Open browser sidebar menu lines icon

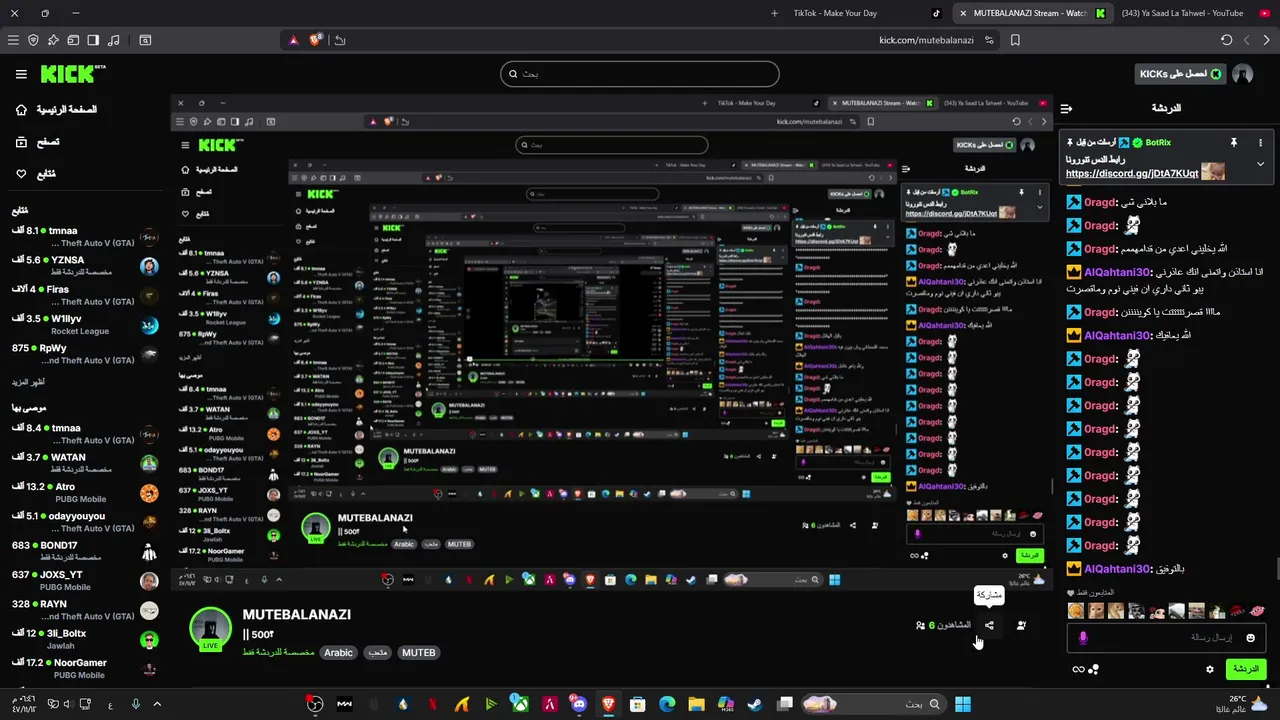pyautogui.click(x=13, y=40)
